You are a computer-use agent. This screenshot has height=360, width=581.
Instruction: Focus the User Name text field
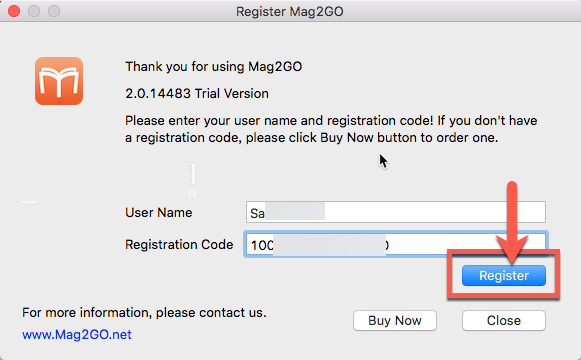[396, 212]
